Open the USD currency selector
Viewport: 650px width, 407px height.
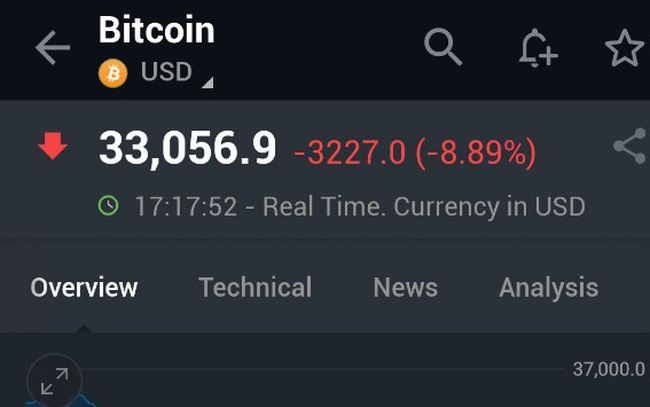(x=165, y=74)
